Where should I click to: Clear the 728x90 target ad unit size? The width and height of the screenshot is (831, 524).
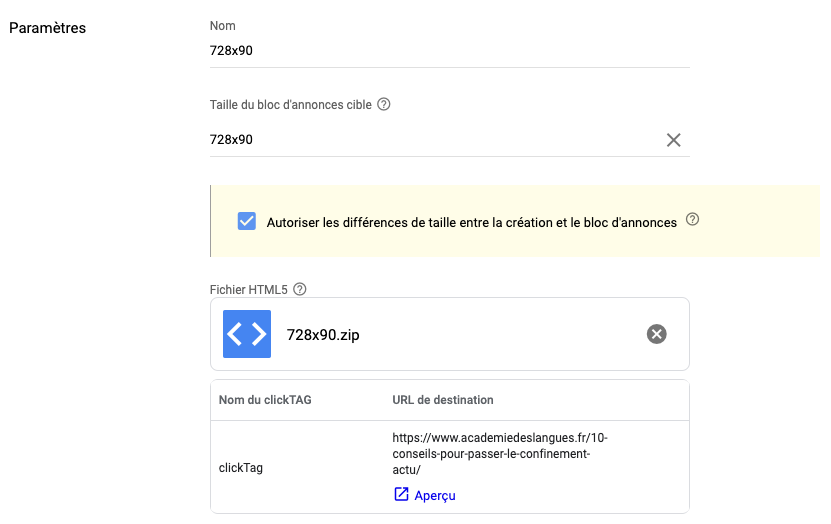pyautogui.click(x=673, y=140)
